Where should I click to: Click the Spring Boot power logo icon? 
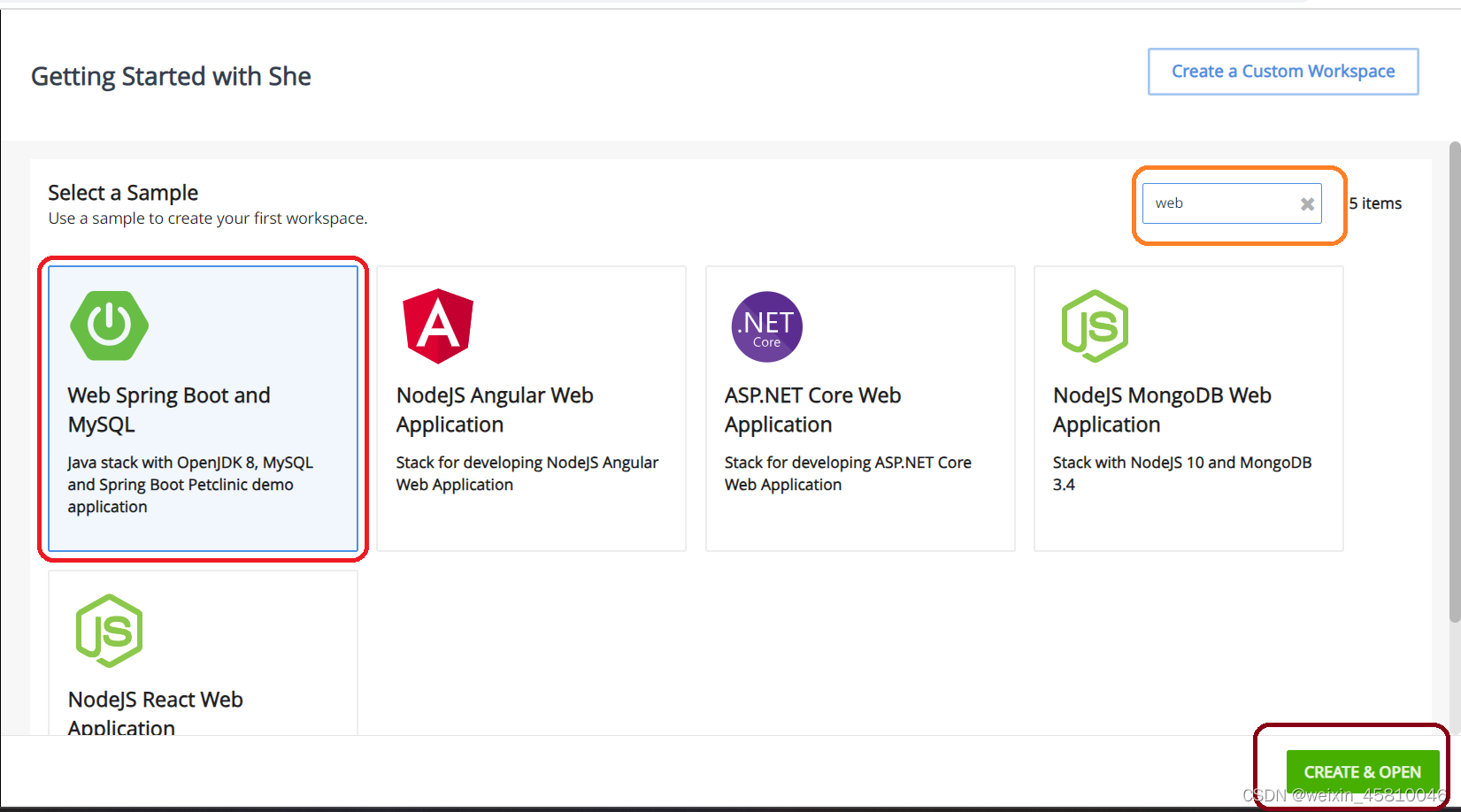[x=109, y=326]
